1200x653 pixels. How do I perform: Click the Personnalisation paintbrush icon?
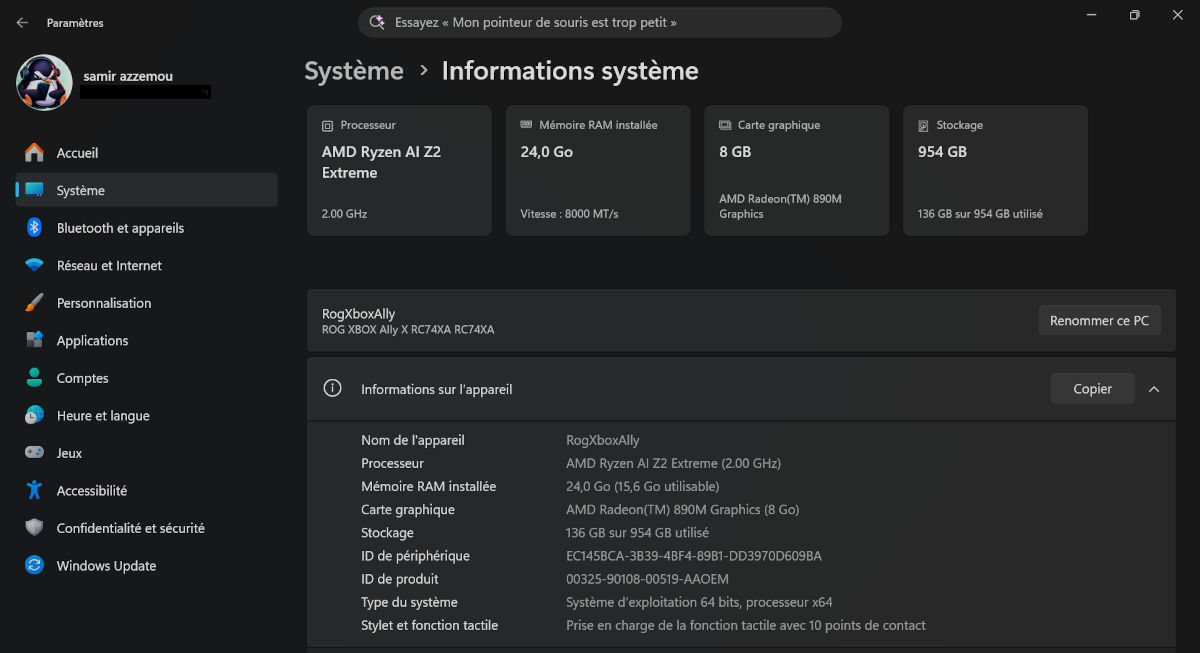click(34, 303)
